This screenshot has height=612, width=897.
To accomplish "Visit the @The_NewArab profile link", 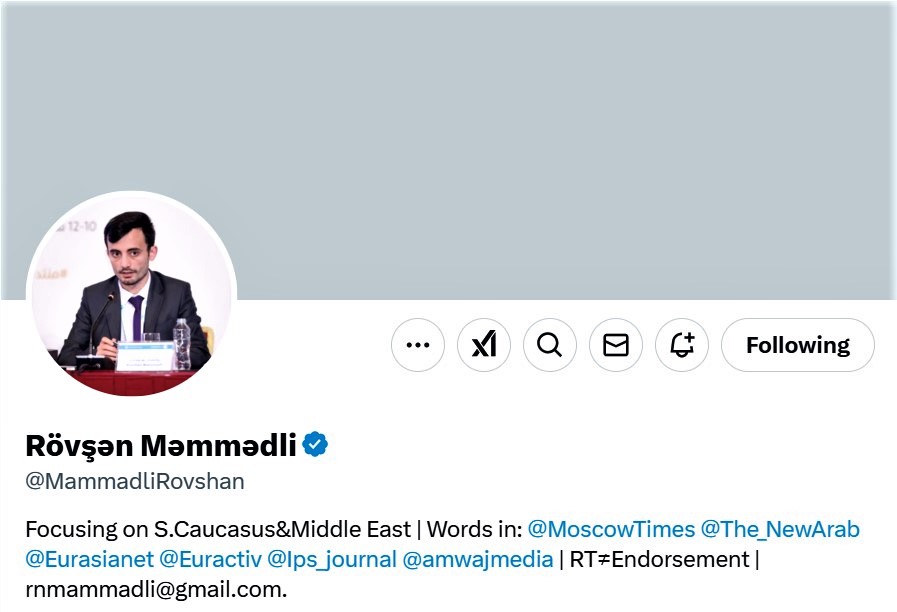I will coord(780,529).
